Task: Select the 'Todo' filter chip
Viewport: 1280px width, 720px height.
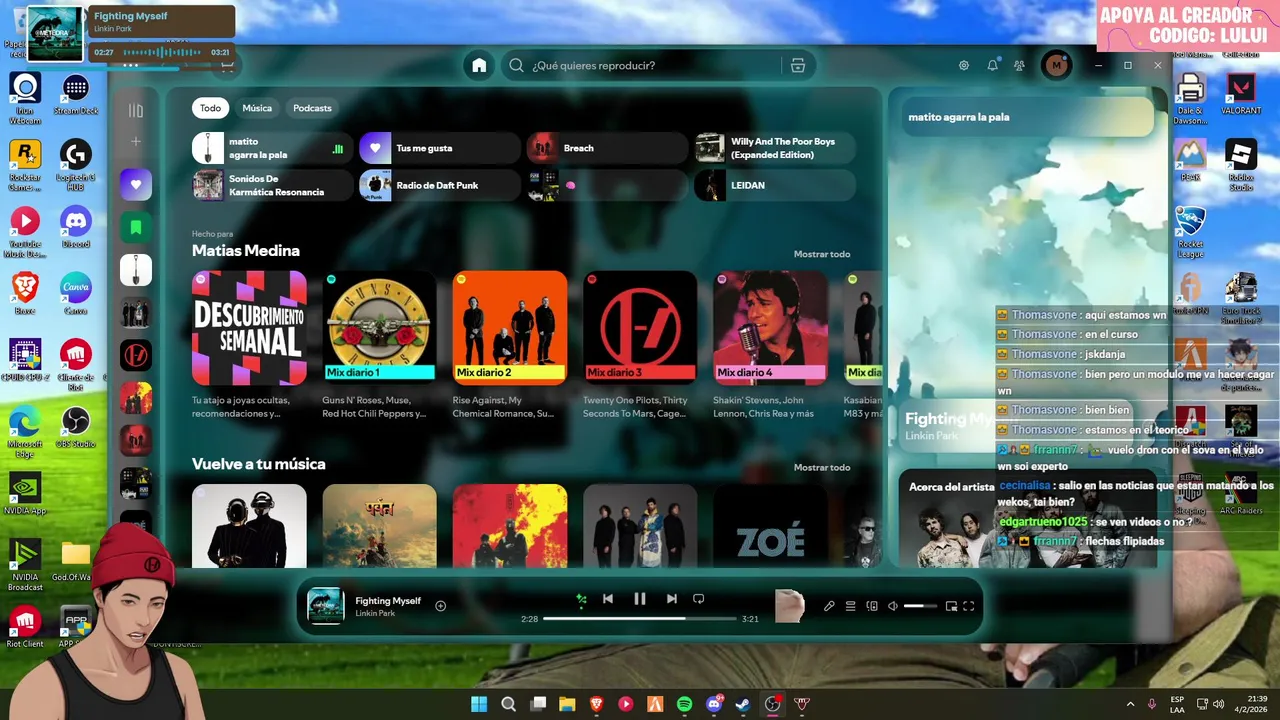Action: tap(210, 108)
